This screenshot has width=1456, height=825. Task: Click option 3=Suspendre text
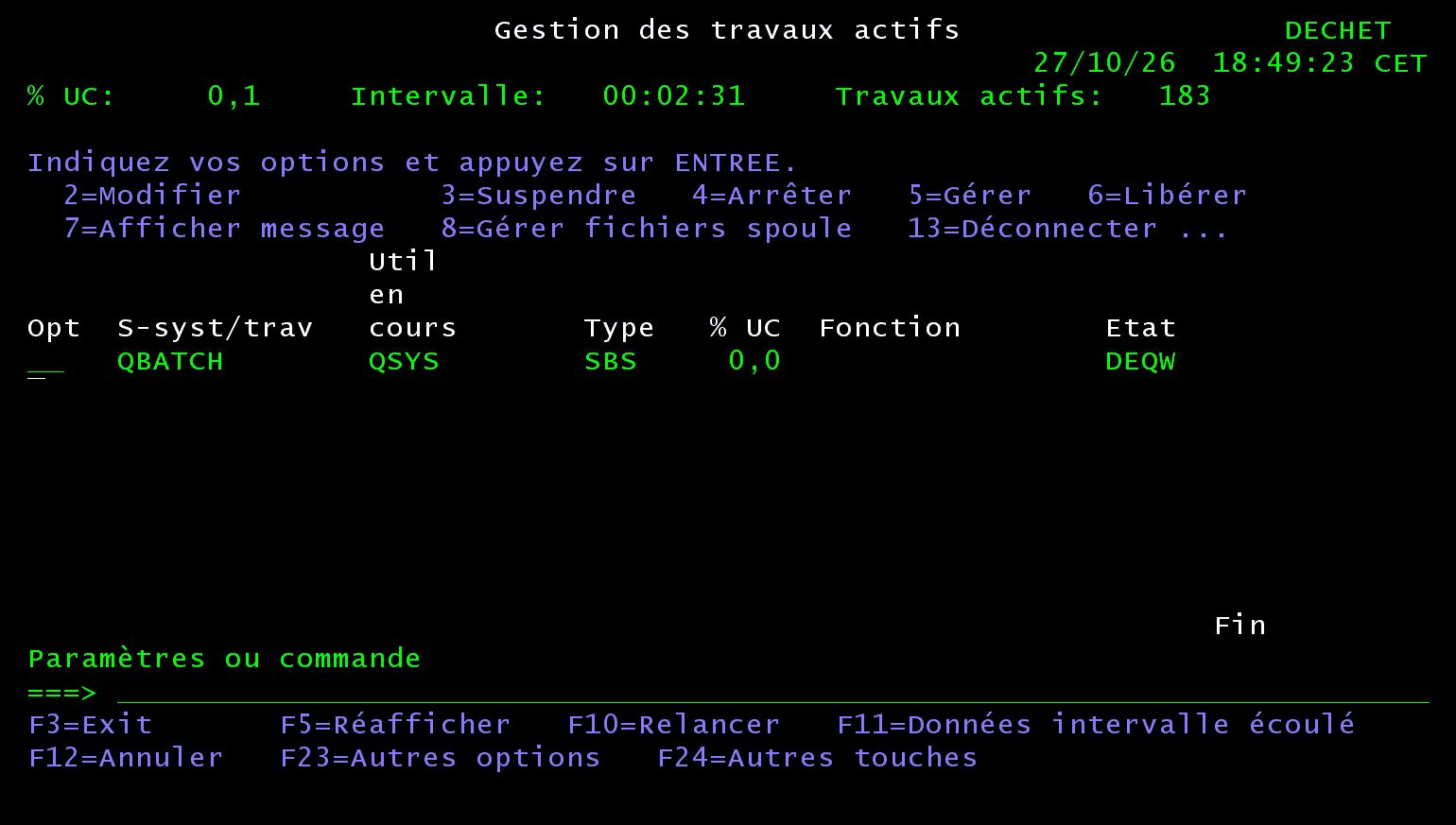click(539, 196)
